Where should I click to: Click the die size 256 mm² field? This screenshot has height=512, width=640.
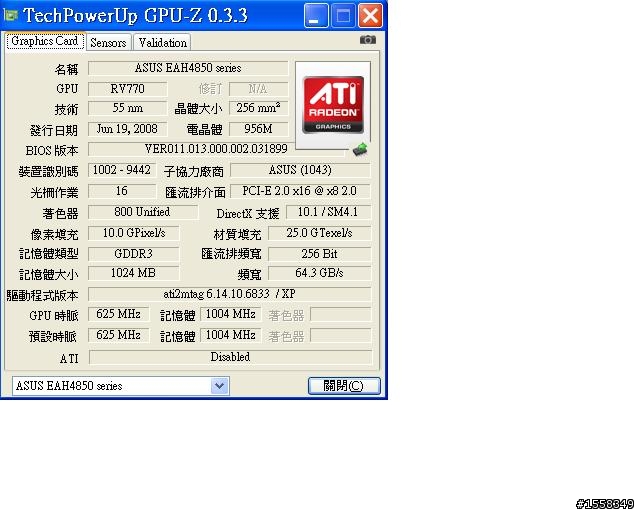258,108
